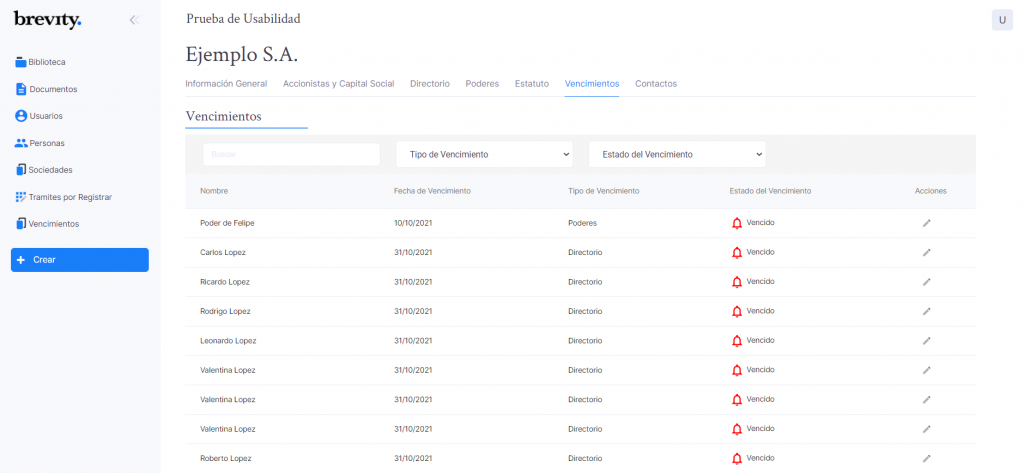Select the name Leonardo Lopez
This screenshot has width=1024, height=473.
click(228, 341)
